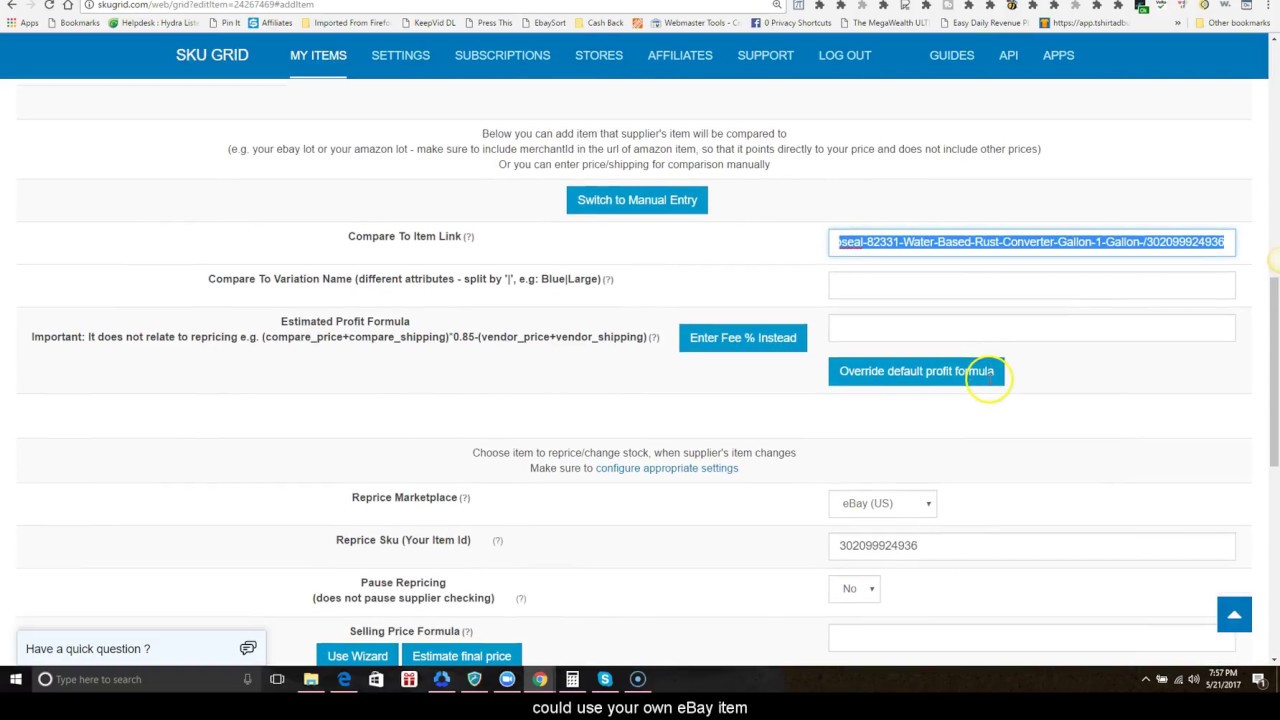Click the page vertical scrollbar
The image size is (1280, 720).
(1272, 371)
